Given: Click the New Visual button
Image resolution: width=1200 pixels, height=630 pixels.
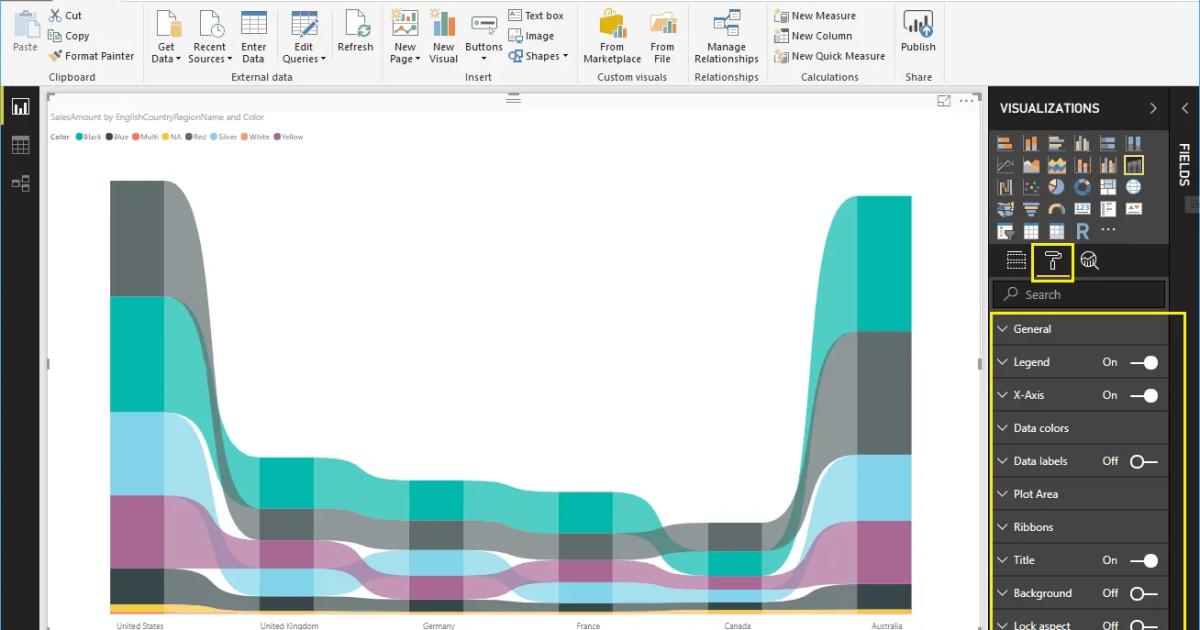Looking at the screenshot, I should tap(443, 38).
